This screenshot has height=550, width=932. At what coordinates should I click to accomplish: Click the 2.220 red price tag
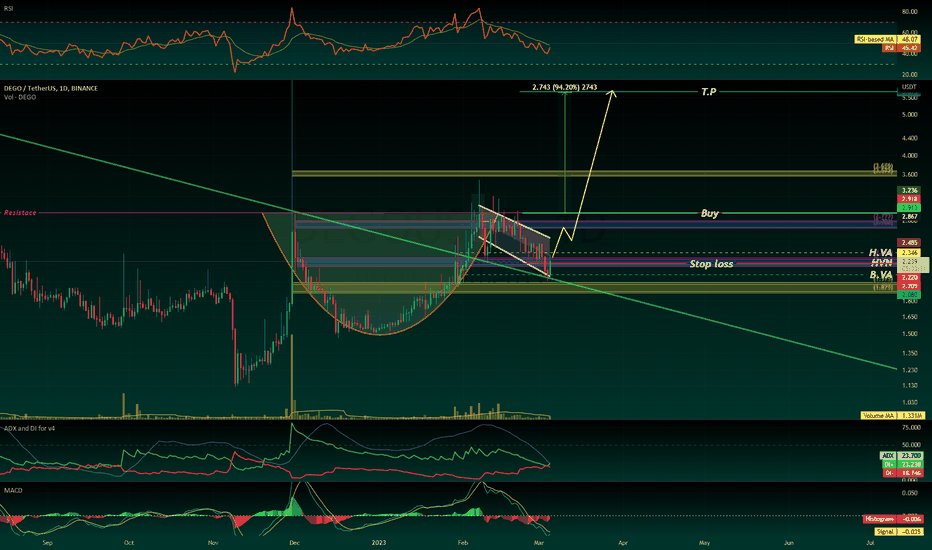tap(909, 278)
